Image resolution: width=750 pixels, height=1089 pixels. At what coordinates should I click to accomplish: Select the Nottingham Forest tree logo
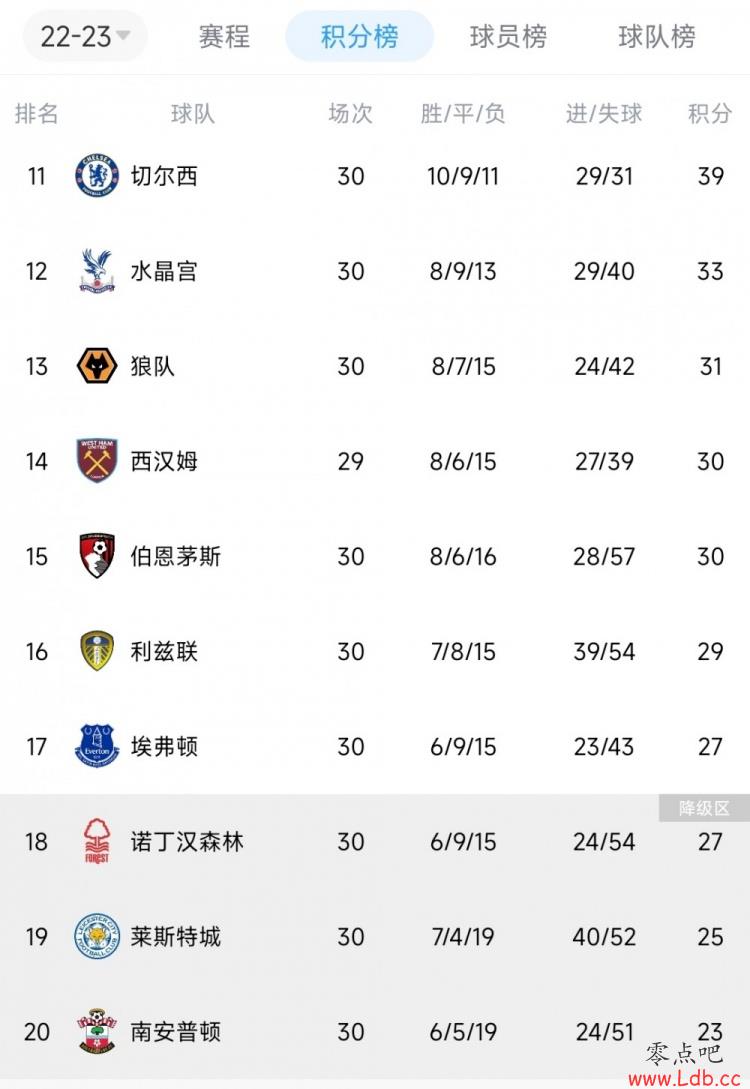click(97, 841)
